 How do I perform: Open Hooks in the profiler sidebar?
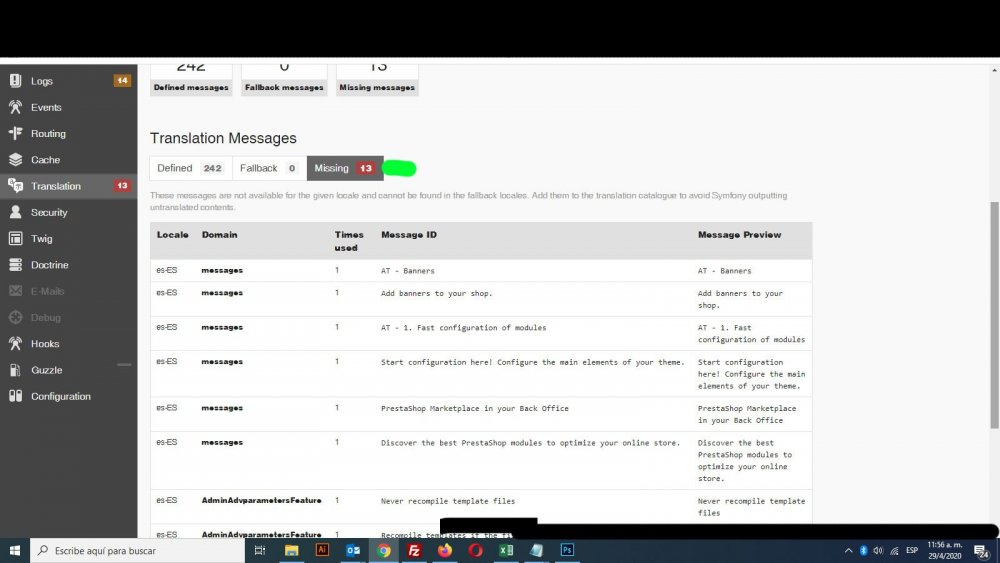(x=68, y=343)
